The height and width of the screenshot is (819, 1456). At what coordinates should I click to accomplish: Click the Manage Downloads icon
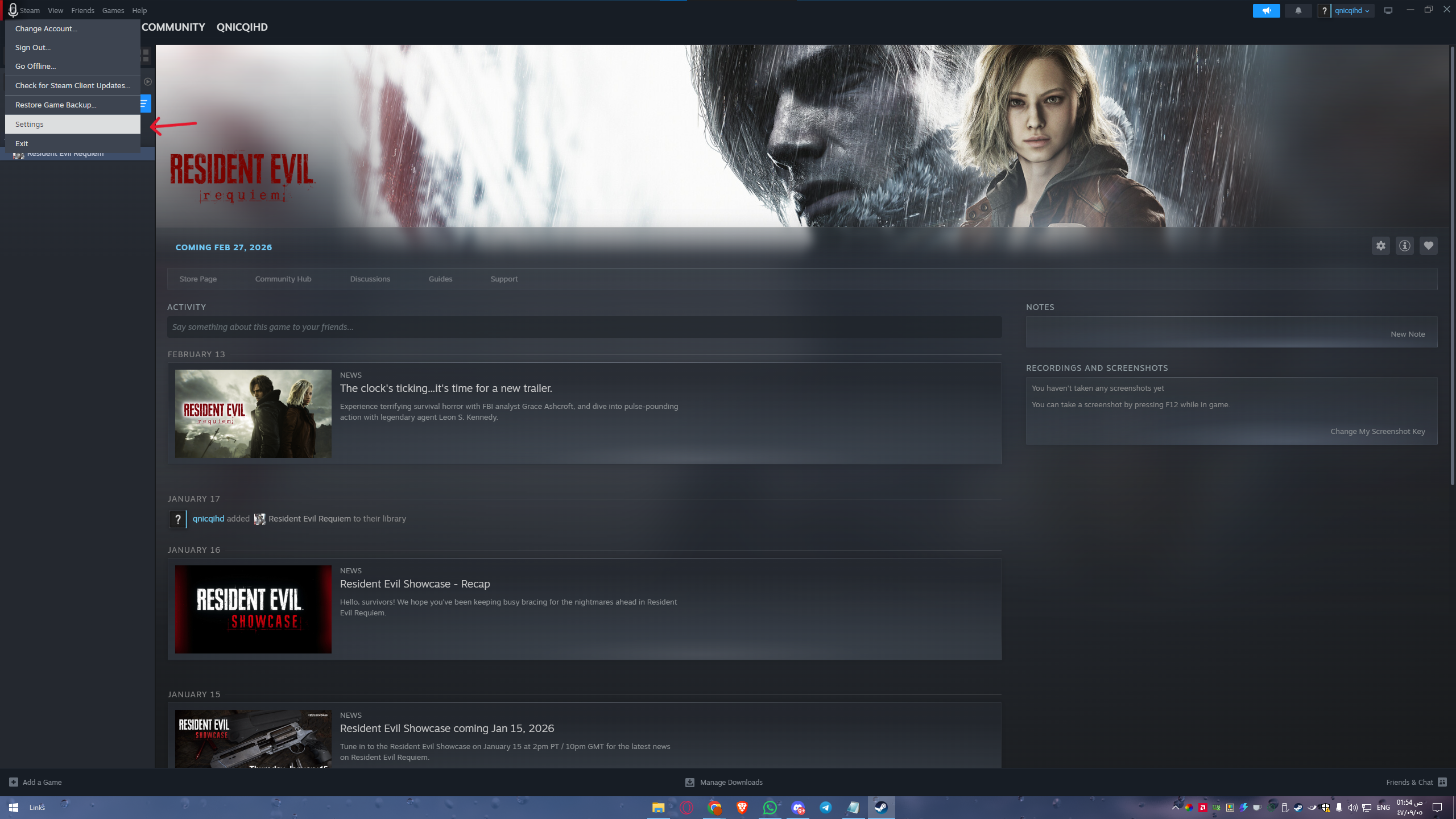[x=689, y=783]
